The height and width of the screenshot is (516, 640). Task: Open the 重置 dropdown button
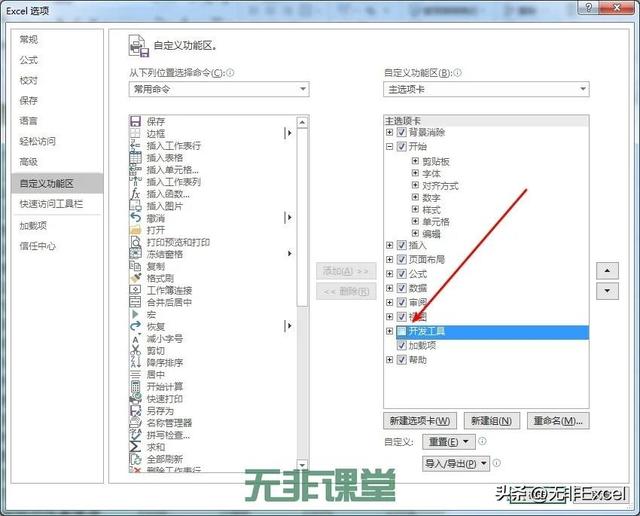point(449,442)
